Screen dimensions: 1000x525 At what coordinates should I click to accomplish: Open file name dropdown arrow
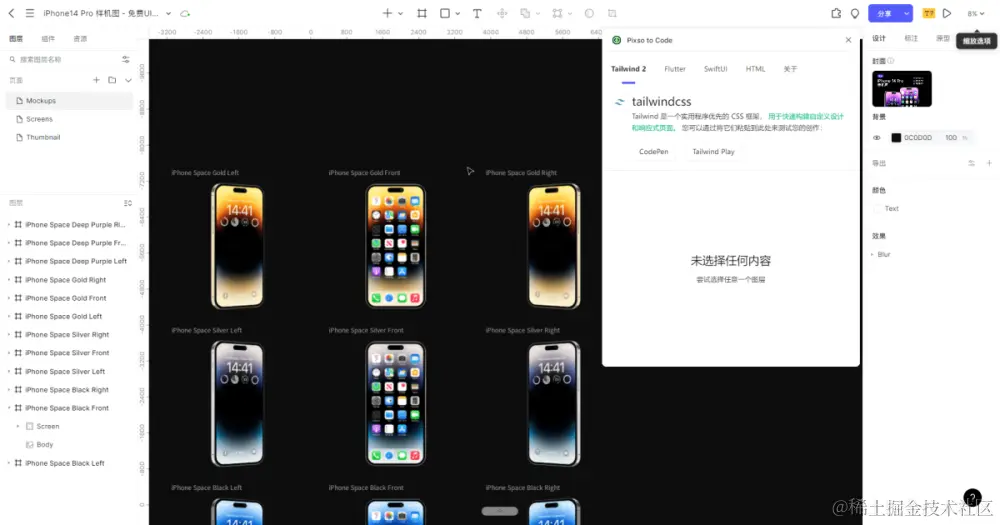[x=168, y=13]
